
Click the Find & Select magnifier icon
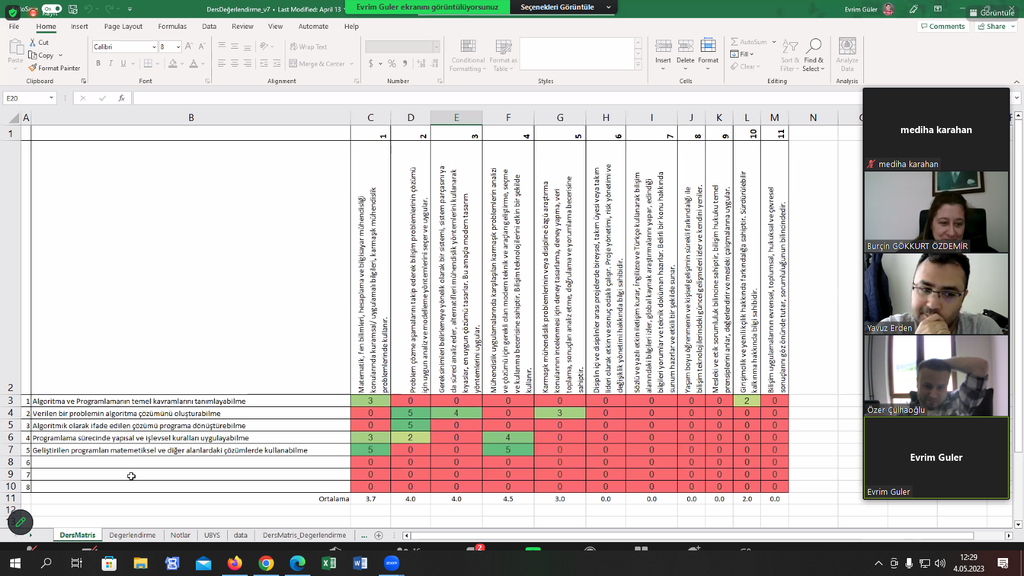(814, 46)
